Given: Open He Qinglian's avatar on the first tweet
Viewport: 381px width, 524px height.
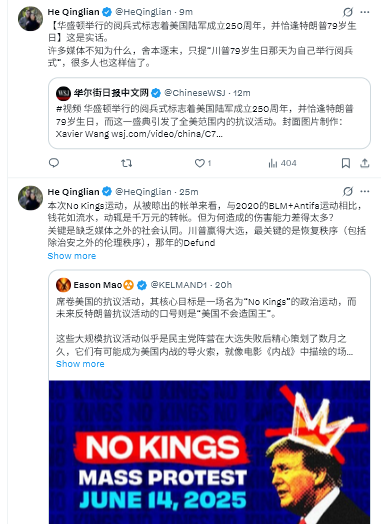Looking at the screenshot, I should (30, 19).
